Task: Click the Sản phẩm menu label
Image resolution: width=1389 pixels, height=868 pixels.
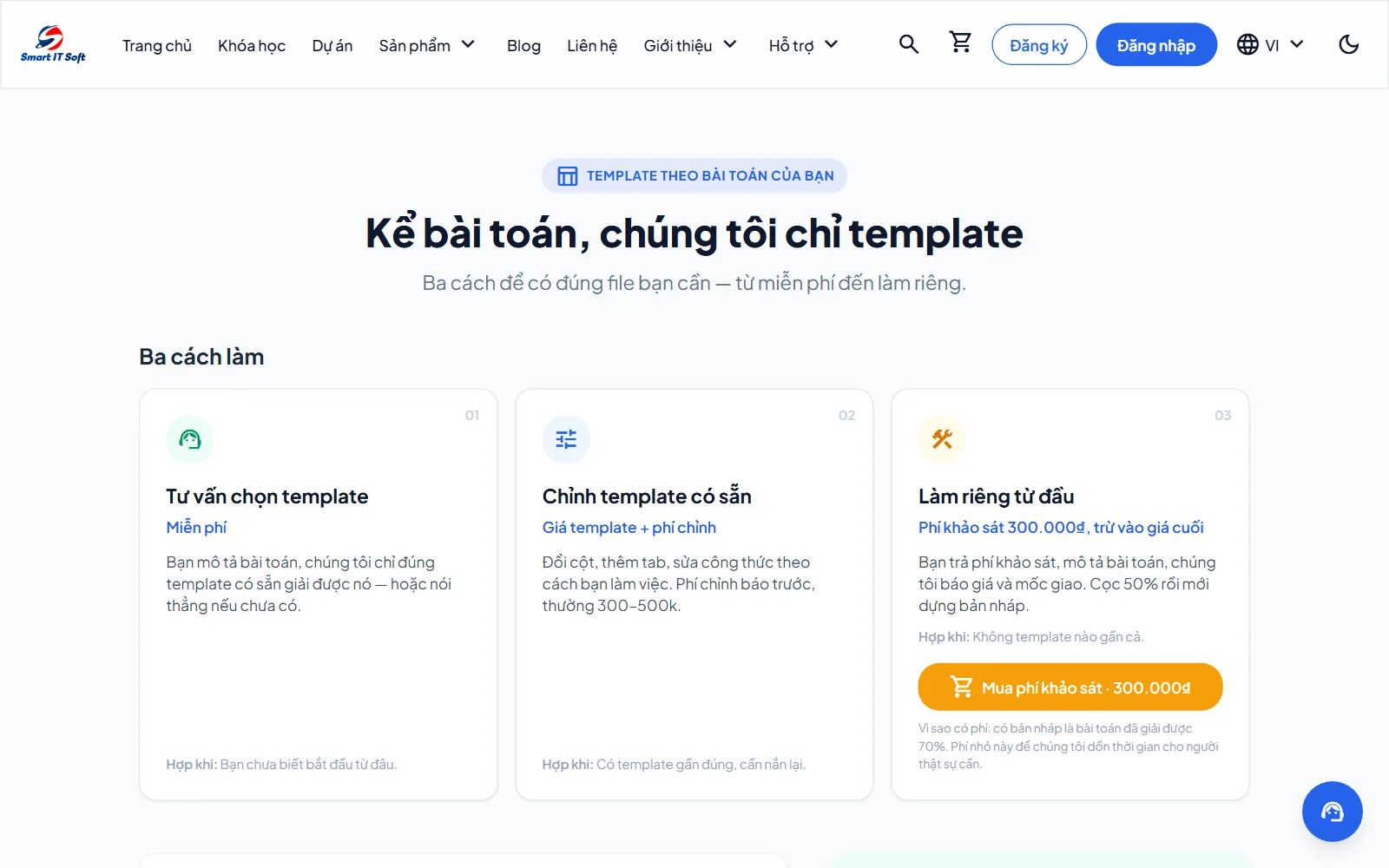Action: [414, 45]
